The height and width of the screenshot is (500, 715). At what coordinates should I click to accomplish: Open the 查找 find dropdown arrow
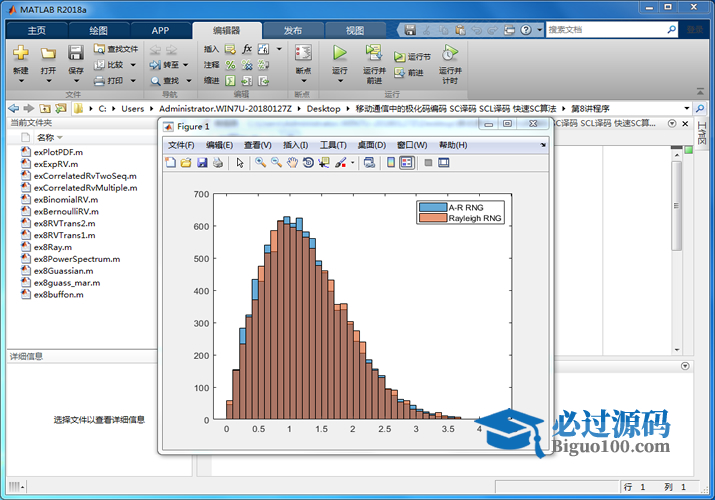pyautogui.click(x=189, y=81)
